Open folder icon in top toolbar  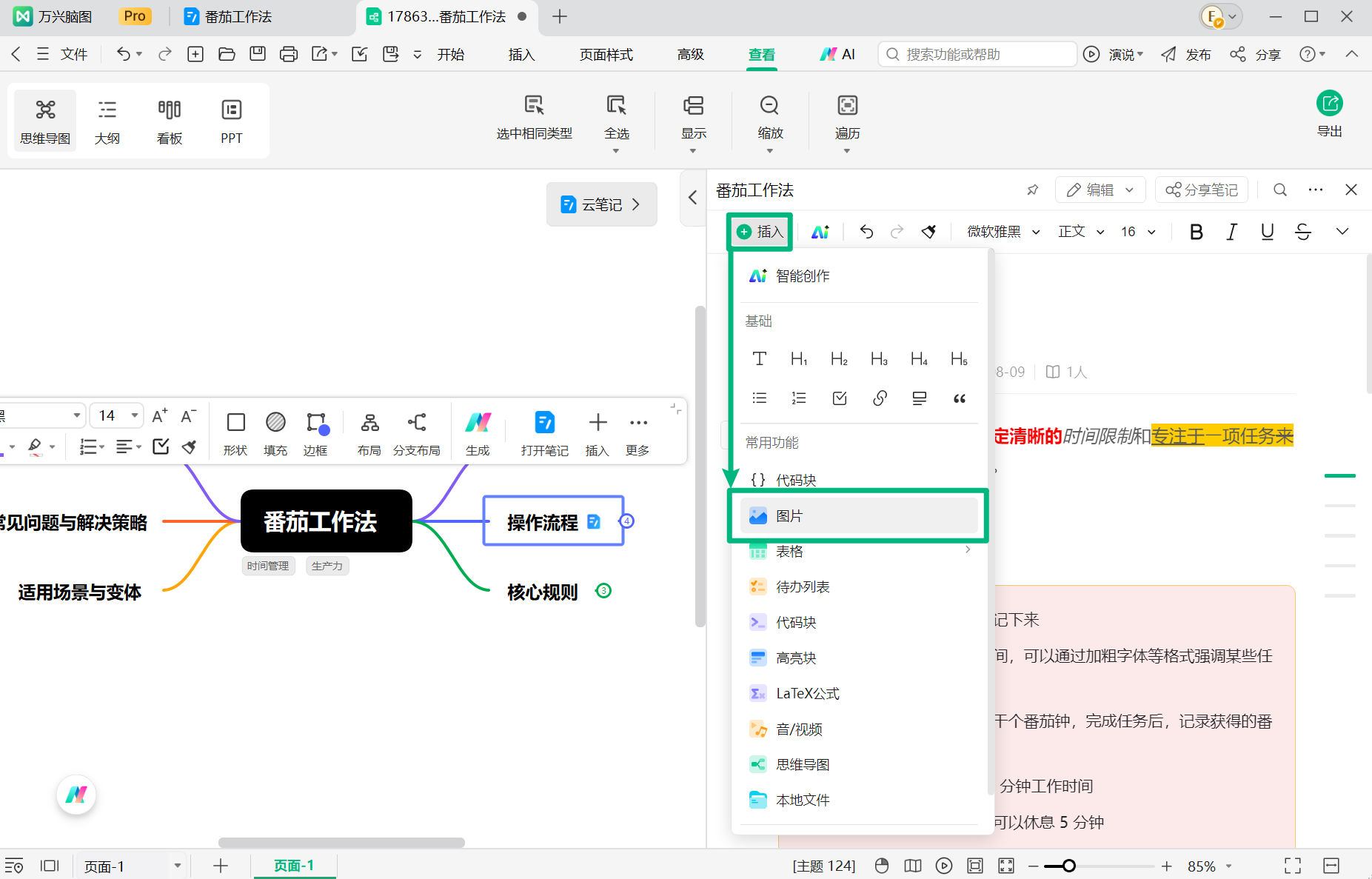click(227, 54)
